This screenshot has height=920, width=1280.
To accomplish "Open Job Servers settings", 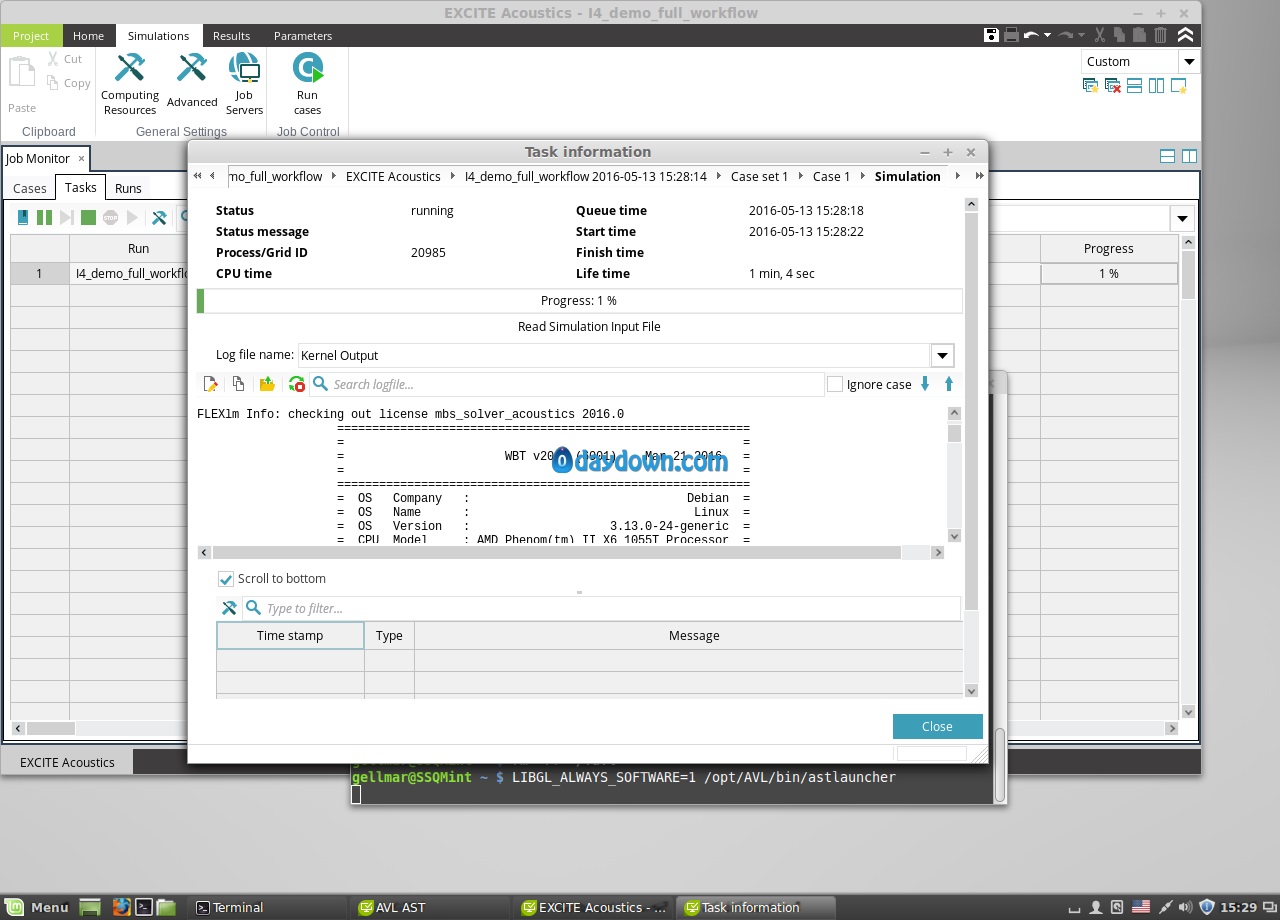I will pos(244,84).
